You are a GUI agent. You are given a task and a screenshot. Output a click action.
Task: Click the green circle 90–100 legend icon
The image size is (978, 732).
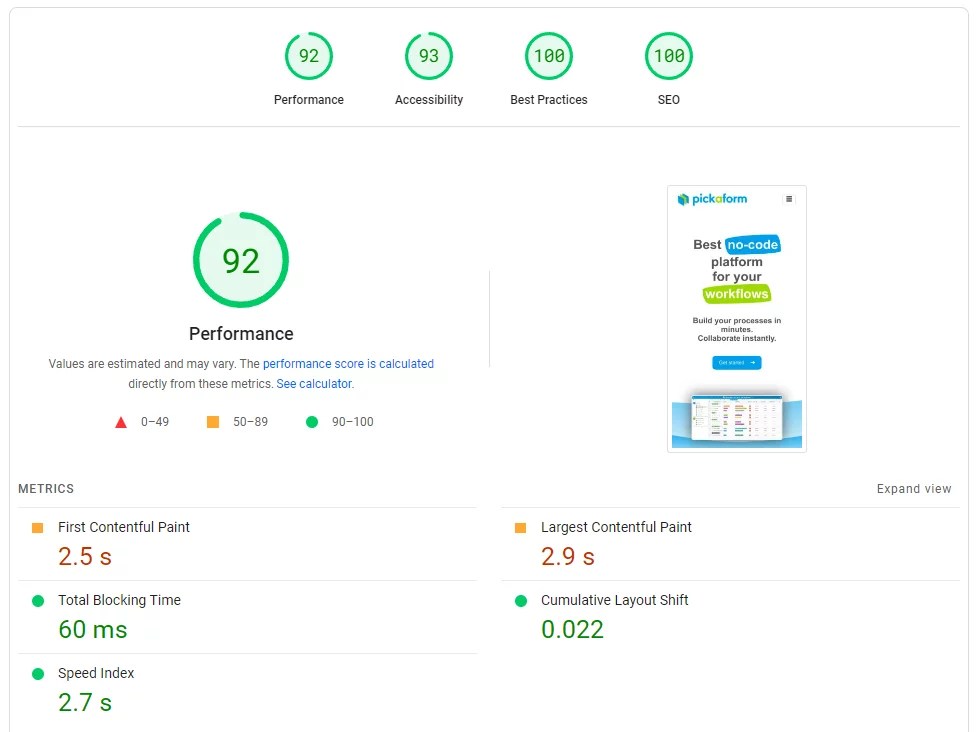[312, 422]
